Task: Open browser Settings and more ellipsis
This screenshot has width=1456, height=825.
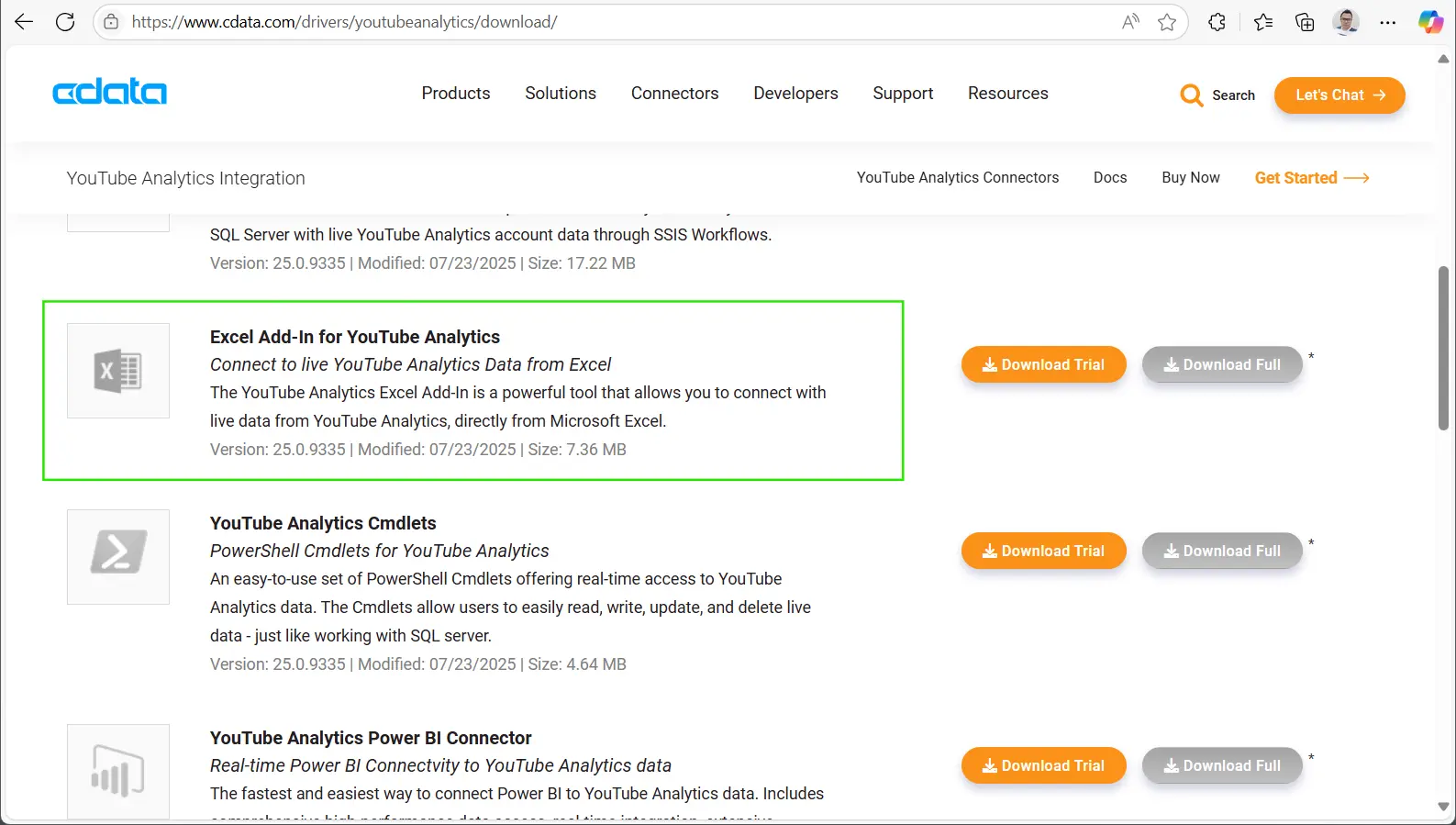Action: click(1388, 22)
